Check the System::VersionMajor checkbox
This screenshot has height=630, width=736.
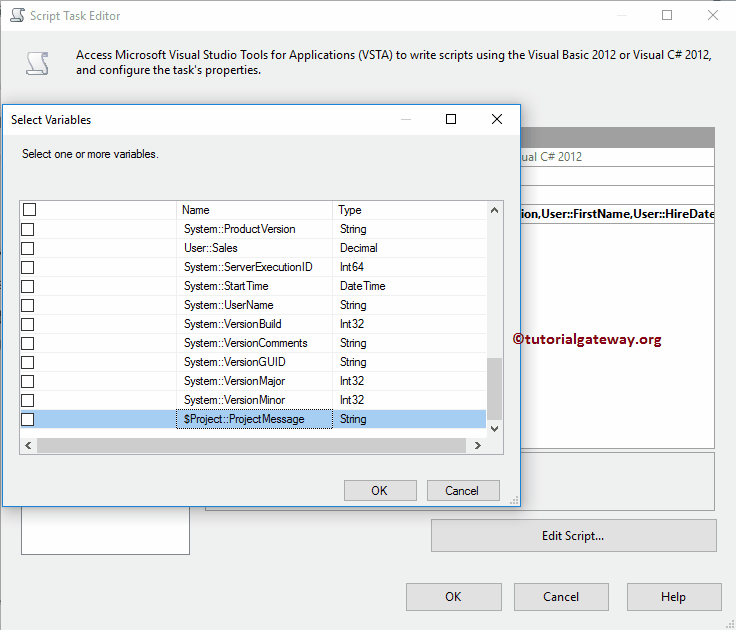[28, 381]
